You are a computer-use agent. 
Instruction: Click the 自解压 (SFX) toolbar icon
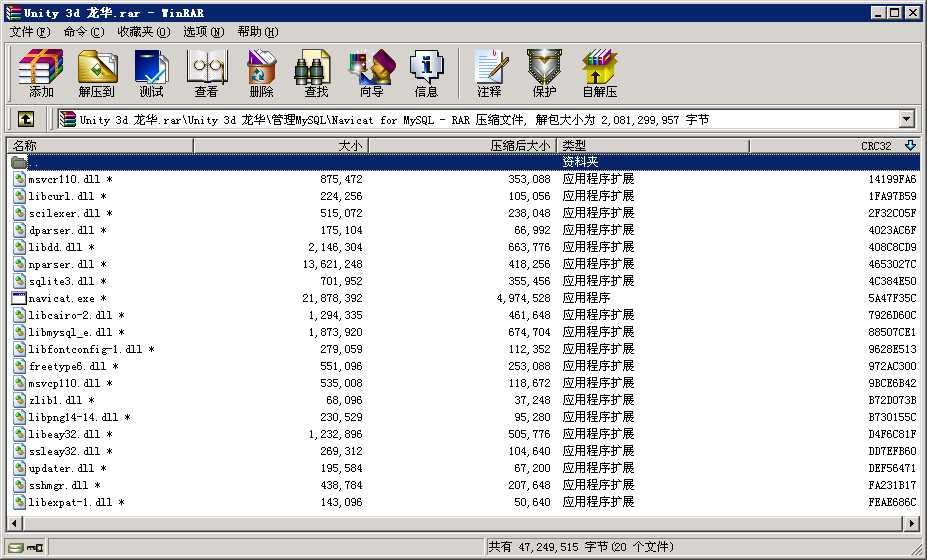pyautogui.click(x=599, y=73)
